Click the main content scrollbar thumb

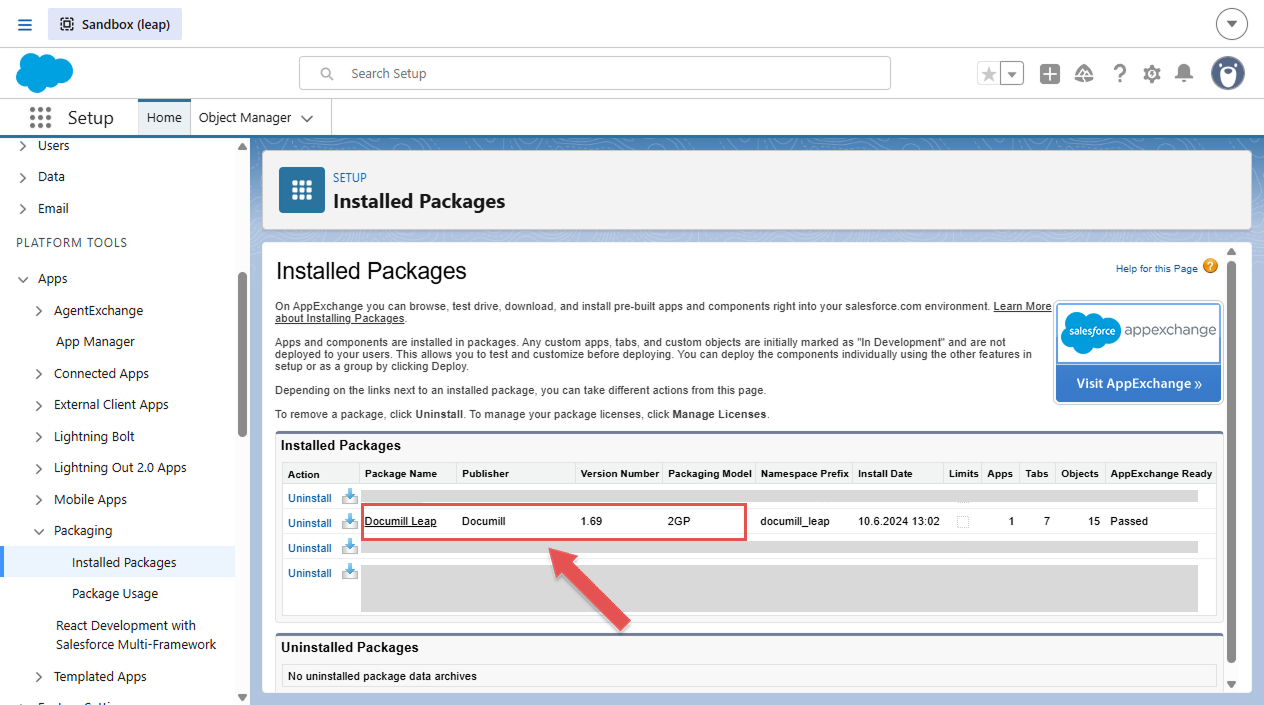tap(1232, 460)
